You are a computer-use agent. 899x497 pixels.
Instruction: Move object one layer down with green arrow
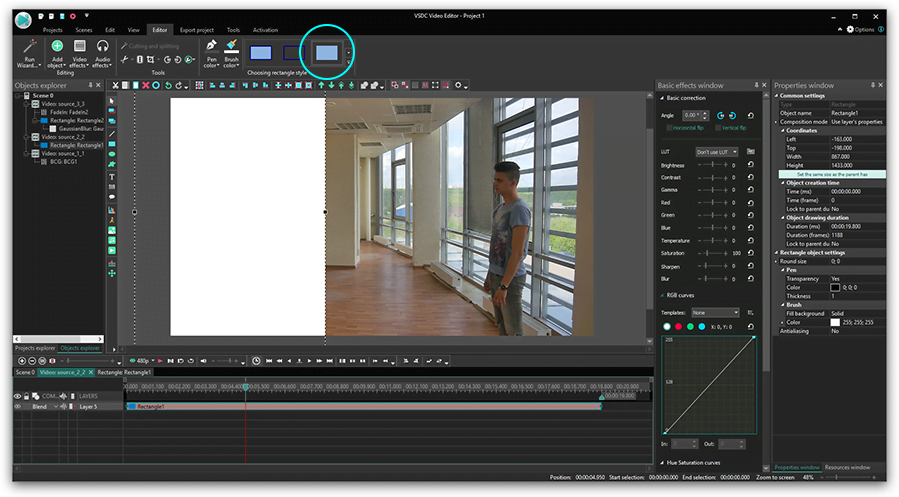pyautogui.click(x=331, y=85)
